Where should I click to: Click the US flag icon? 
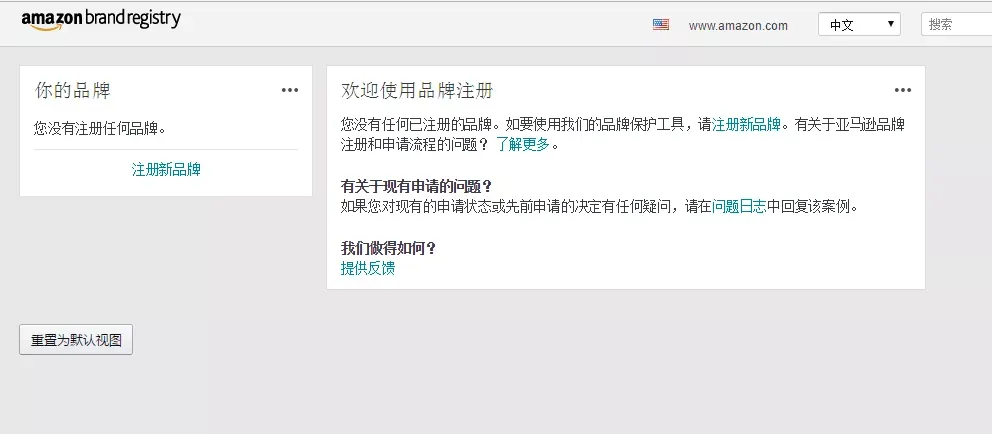660,25
